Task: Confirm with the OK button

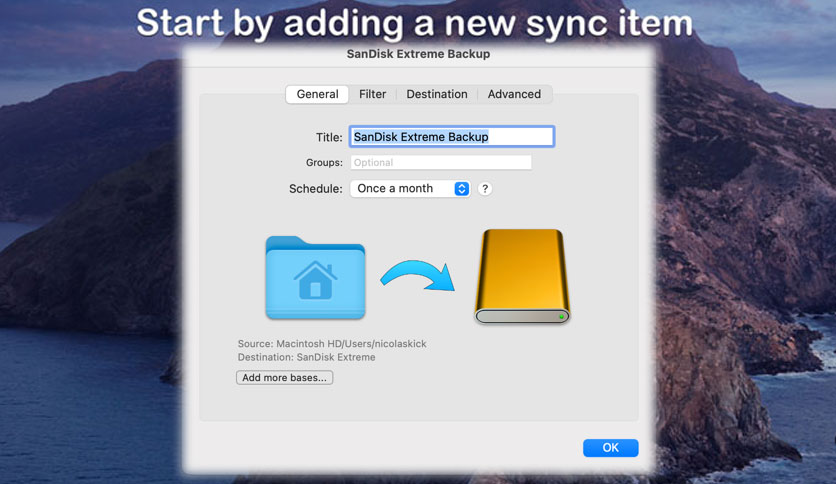Action: [x=610, y=448]
